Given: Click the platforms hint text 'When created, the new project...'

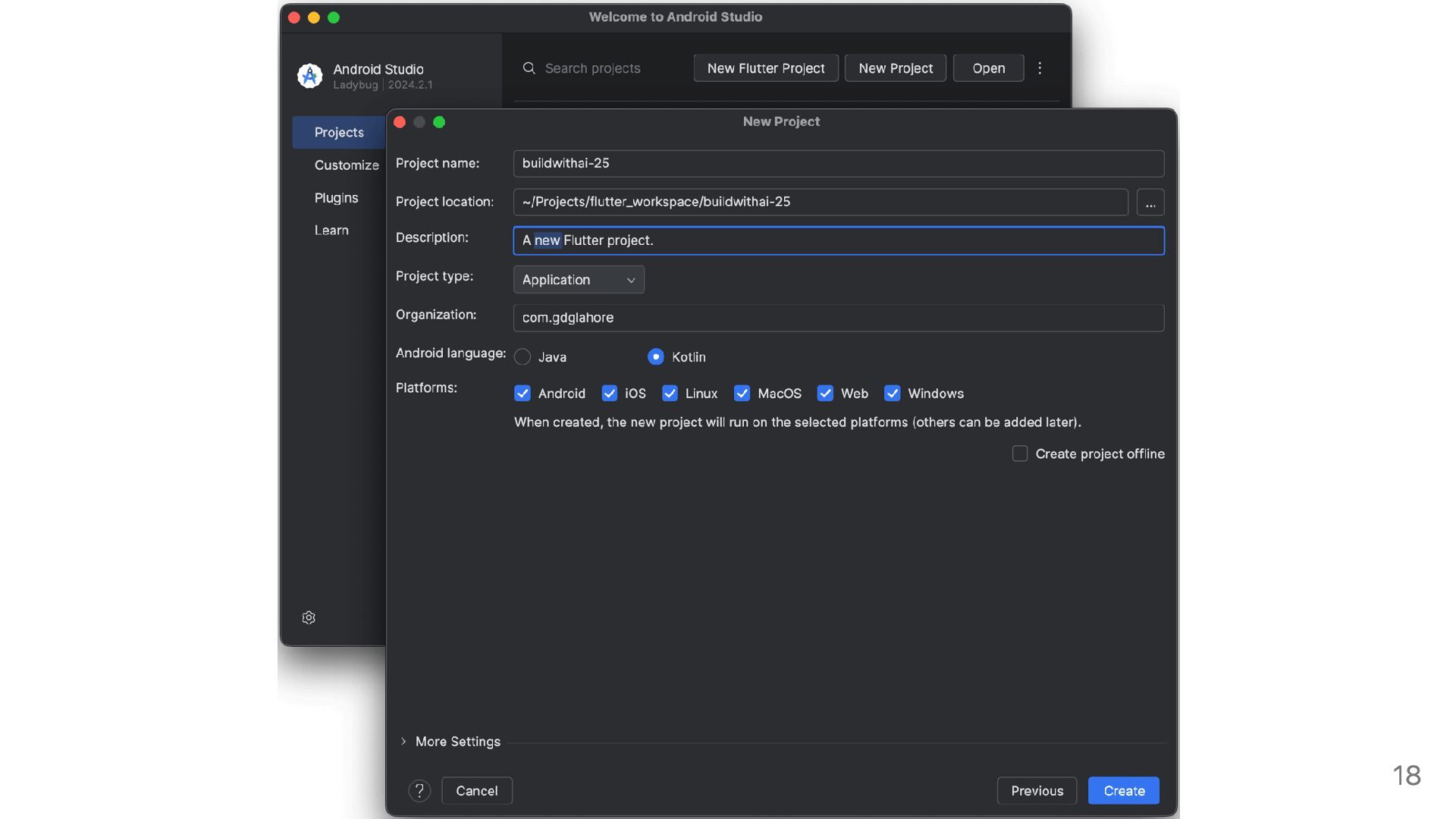Looking at the screenshot, I should (798, 422).
